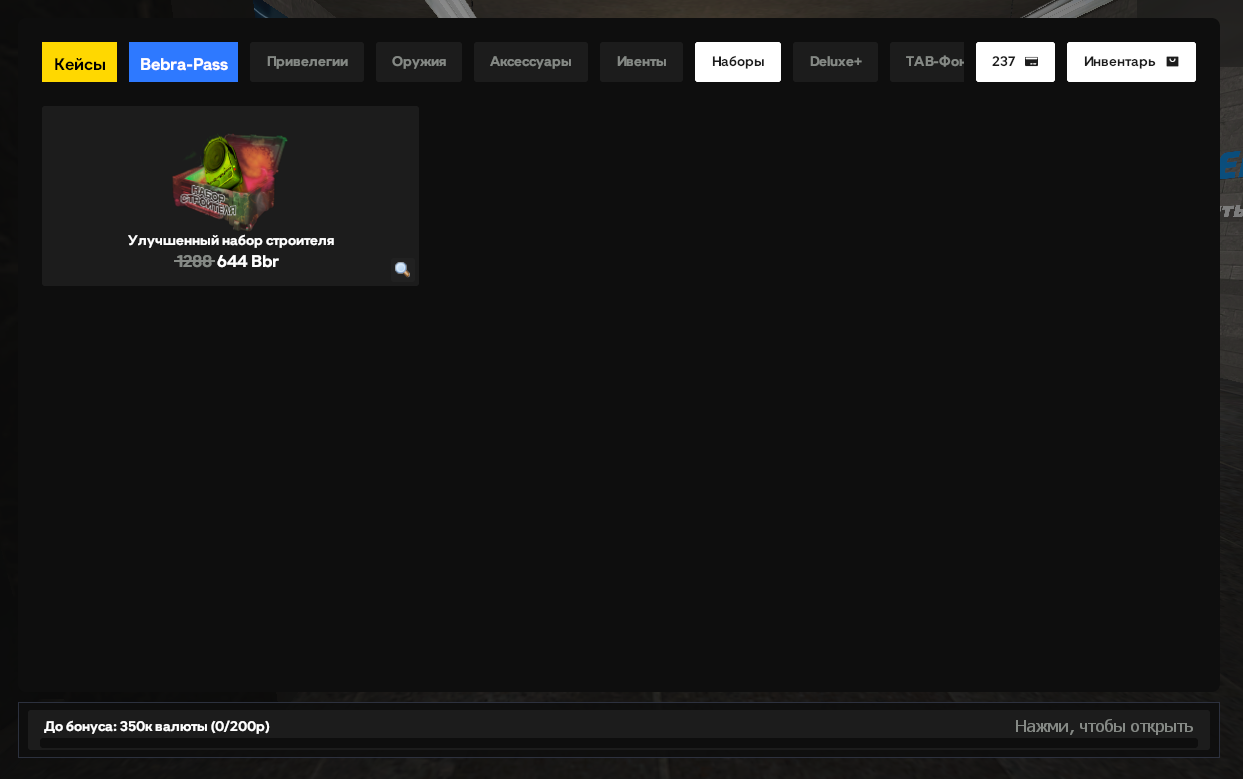Click the 237 balance number

tap(1003, 62)
